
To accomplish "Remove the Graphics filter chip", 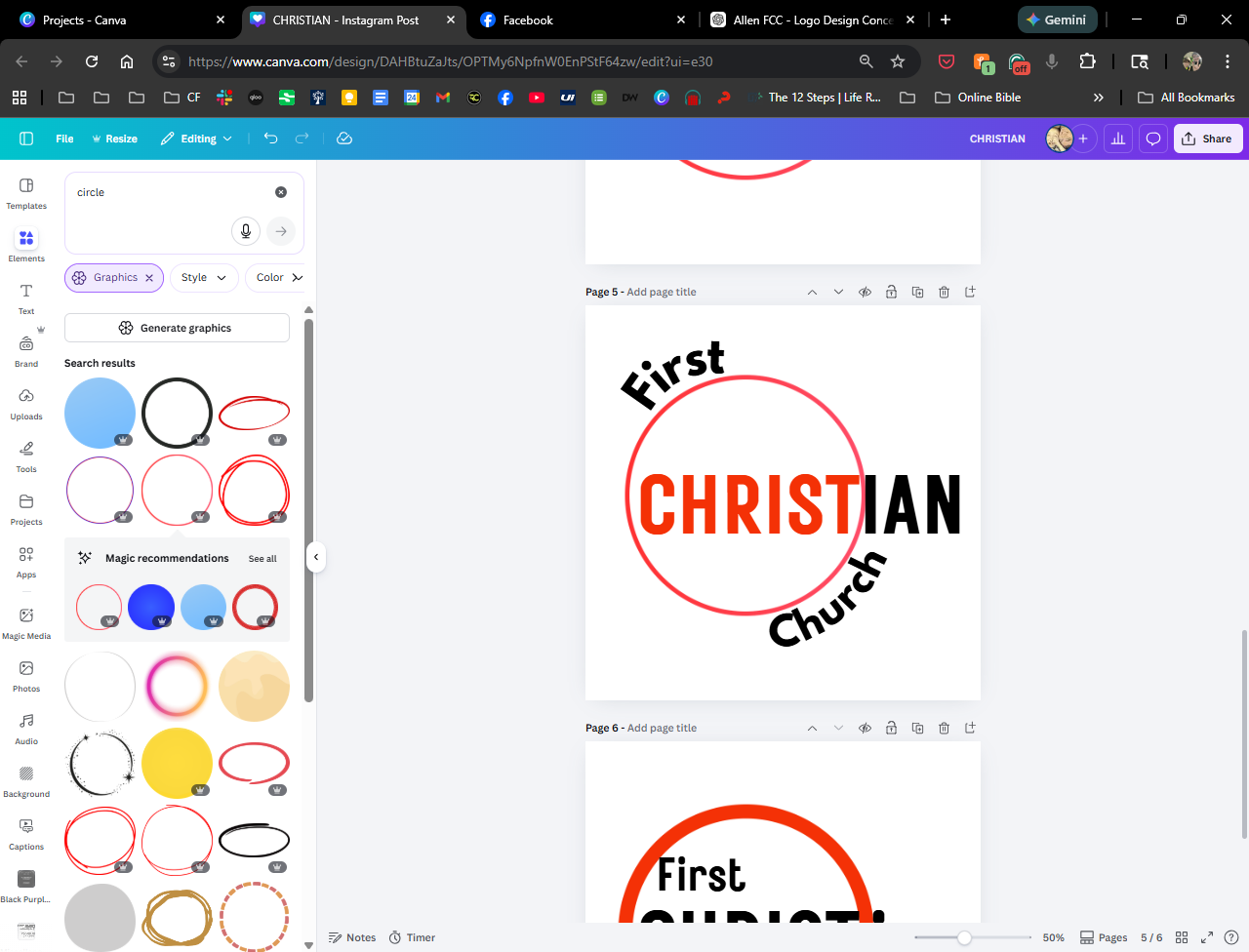I will point(149,278).
